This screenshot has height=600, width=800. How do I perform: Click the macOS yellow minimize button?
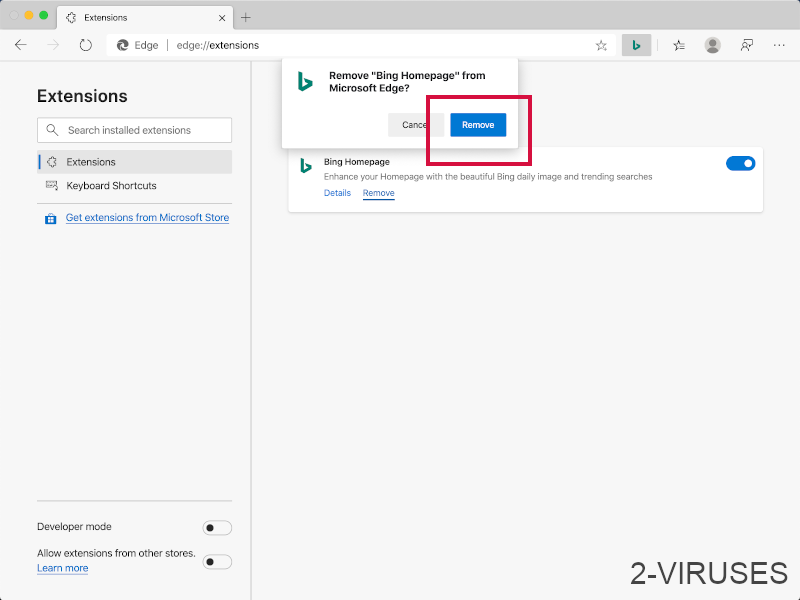pyautogui.click(x=29, y=15)
